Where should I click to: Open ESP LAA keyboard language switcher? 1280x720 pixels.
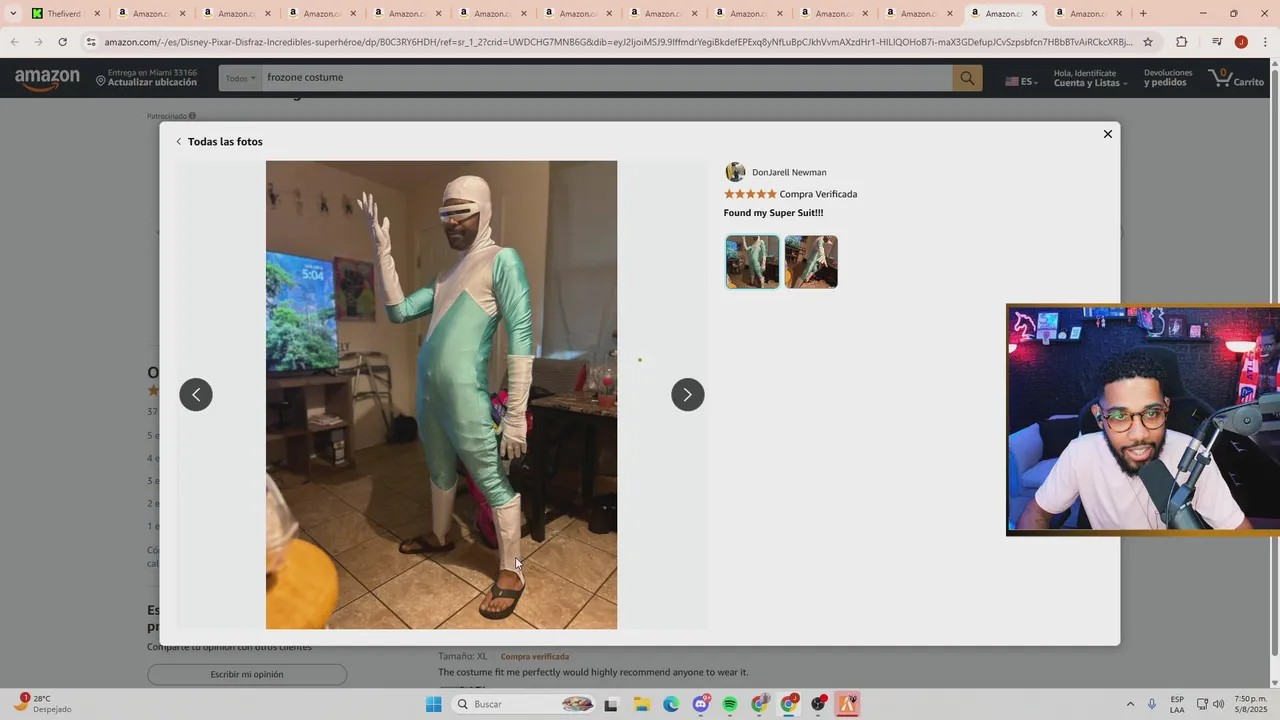coord(1177,704)
